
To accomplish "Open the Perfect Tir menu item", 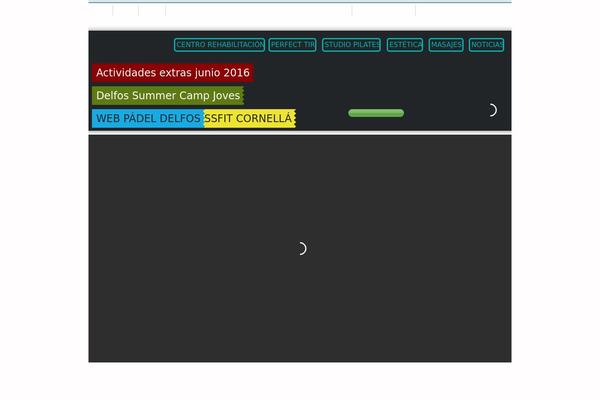I will pos(292,45).
